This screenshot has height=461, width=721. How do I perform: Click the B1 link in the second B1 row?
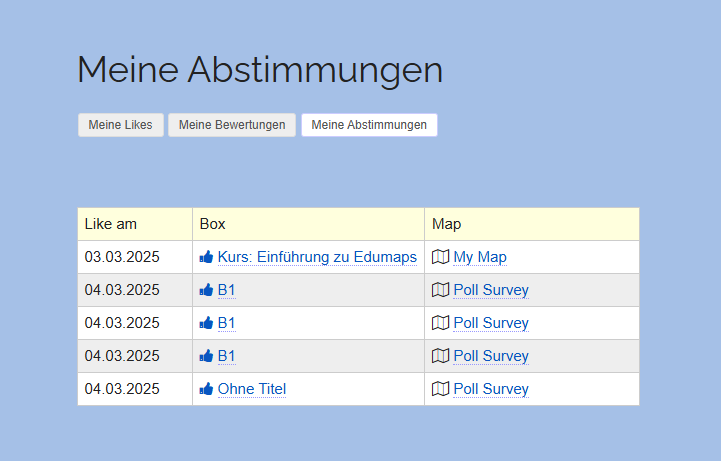pos(227,323)
